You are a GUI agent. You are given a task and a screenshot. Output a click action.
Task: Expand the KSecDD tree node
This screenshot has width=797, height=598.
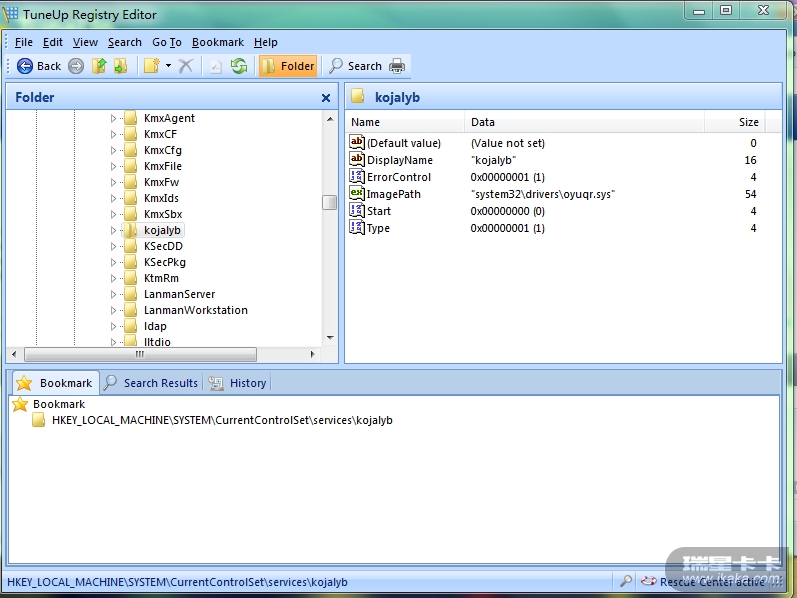tap(113, 246)
